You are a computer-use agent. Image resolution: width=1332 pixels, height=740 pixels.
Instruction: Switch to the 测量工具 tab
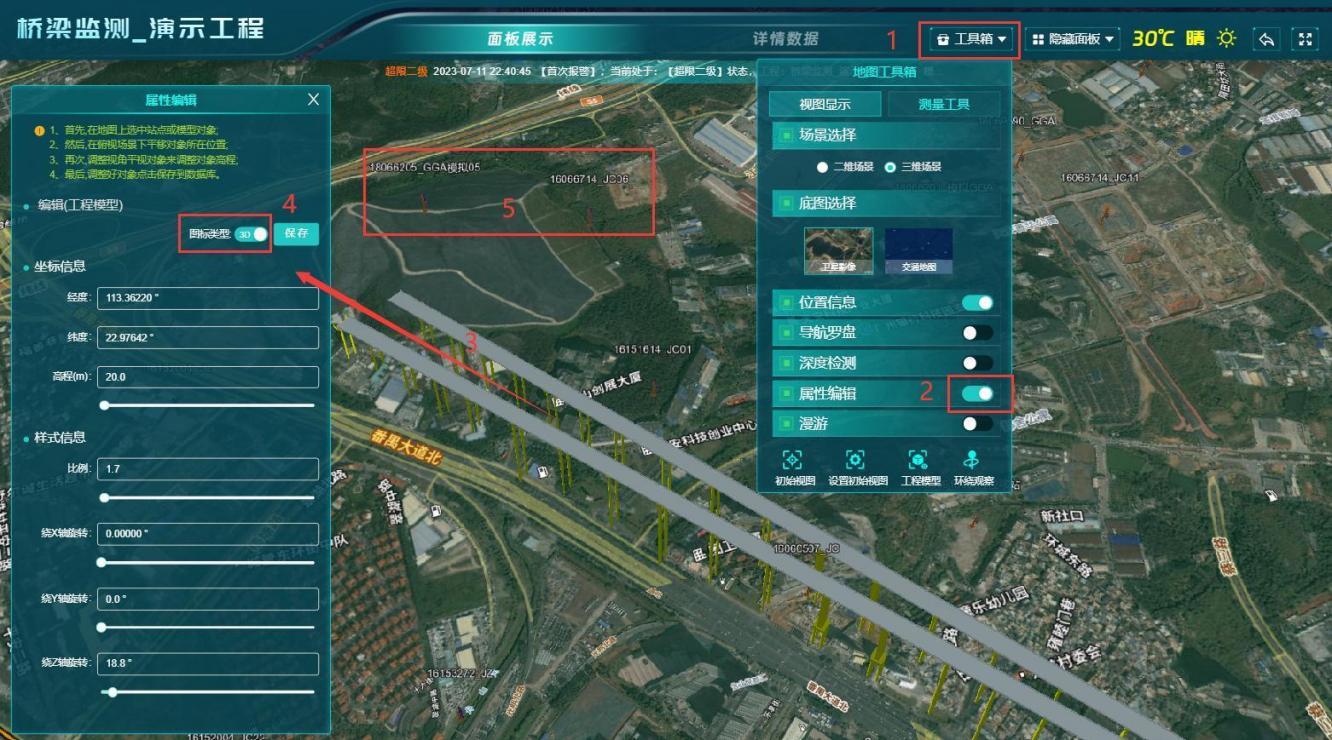[x=943, y=104]
